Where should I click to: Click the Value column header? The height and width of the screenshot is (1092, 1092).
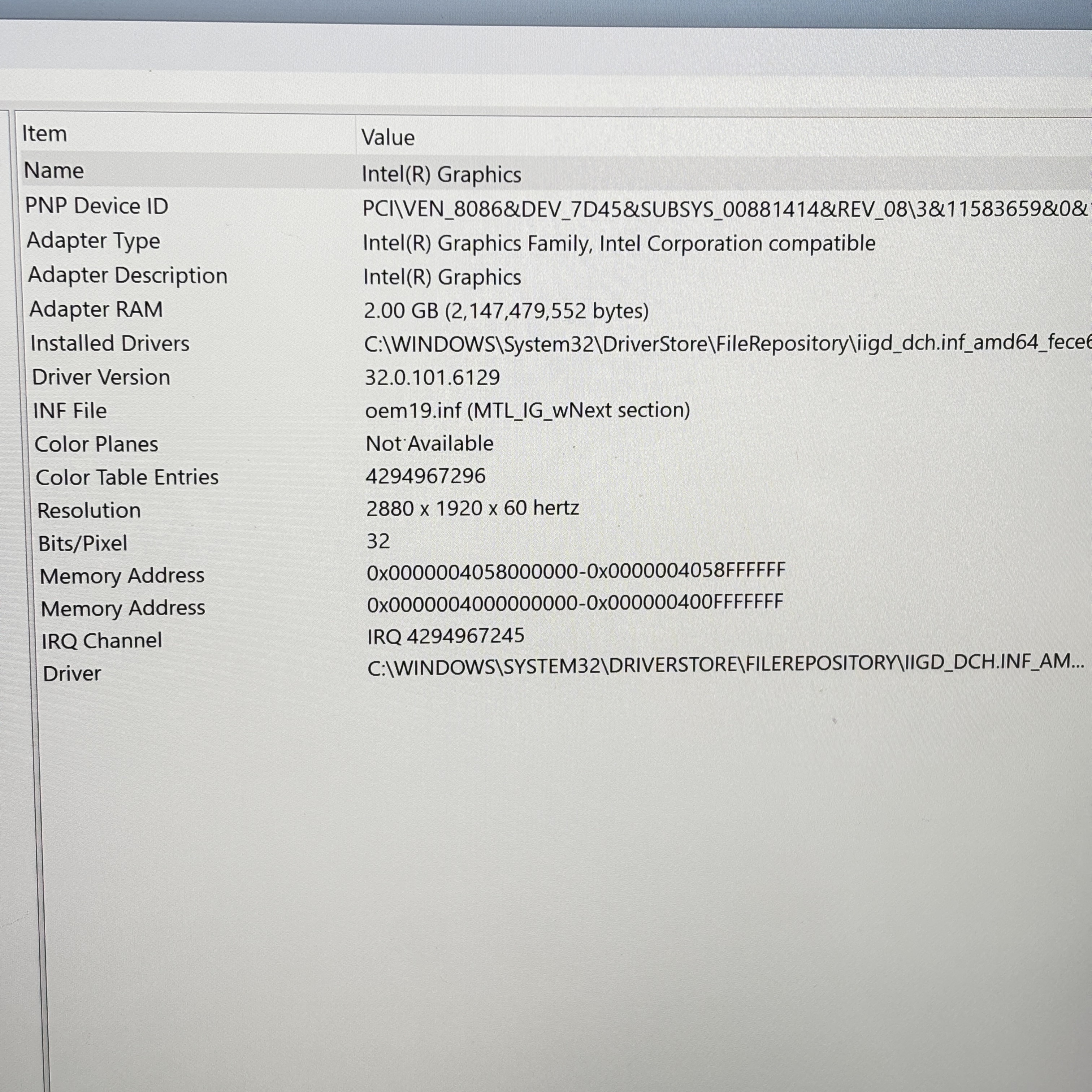coord(388,137)
